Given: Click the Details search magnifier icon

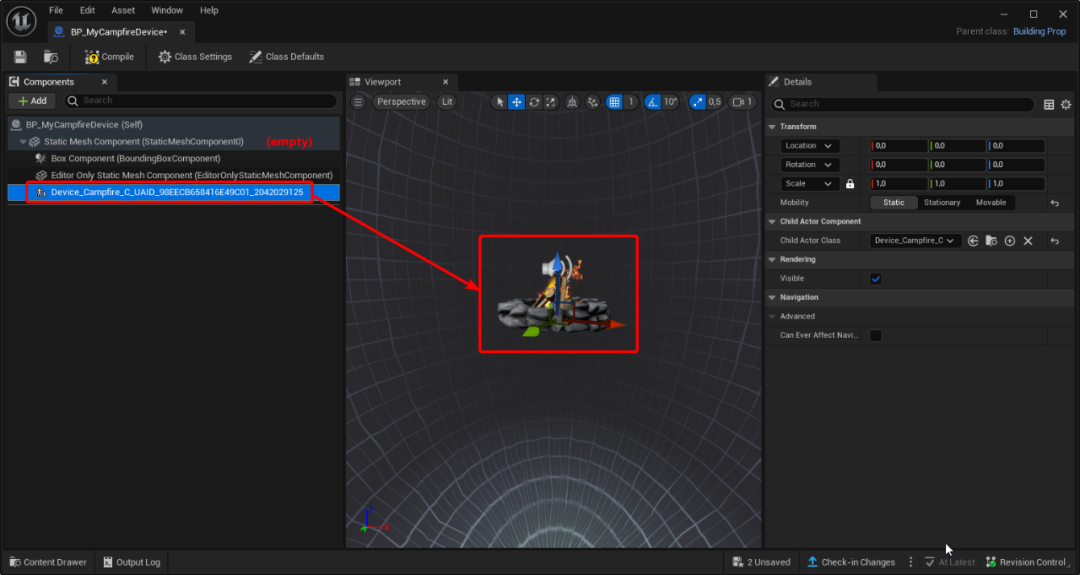Looking at the screenshot, I should [x=779, y=105].
